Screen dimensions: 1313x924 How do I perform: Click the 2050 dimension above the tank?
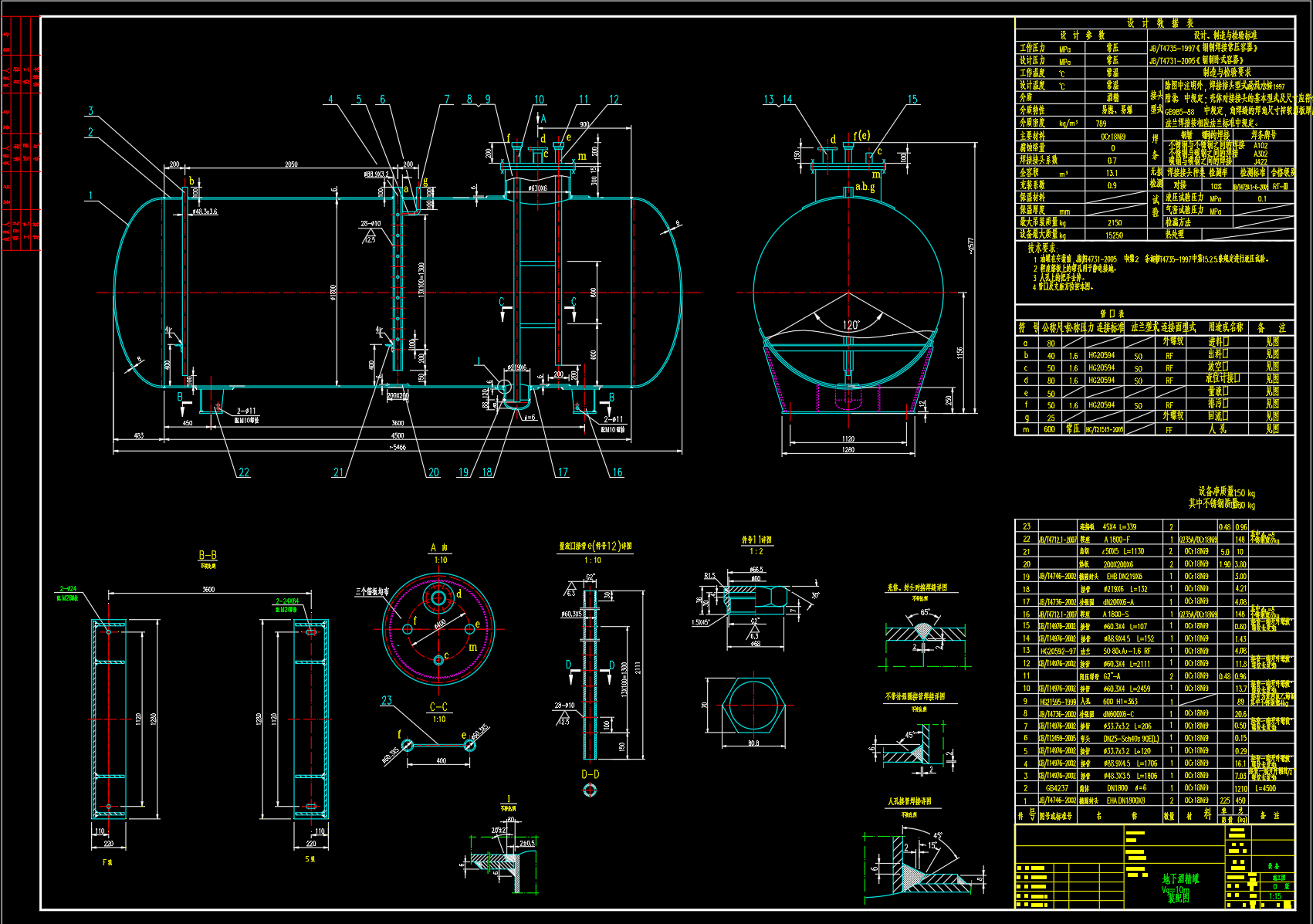point(291,164)
